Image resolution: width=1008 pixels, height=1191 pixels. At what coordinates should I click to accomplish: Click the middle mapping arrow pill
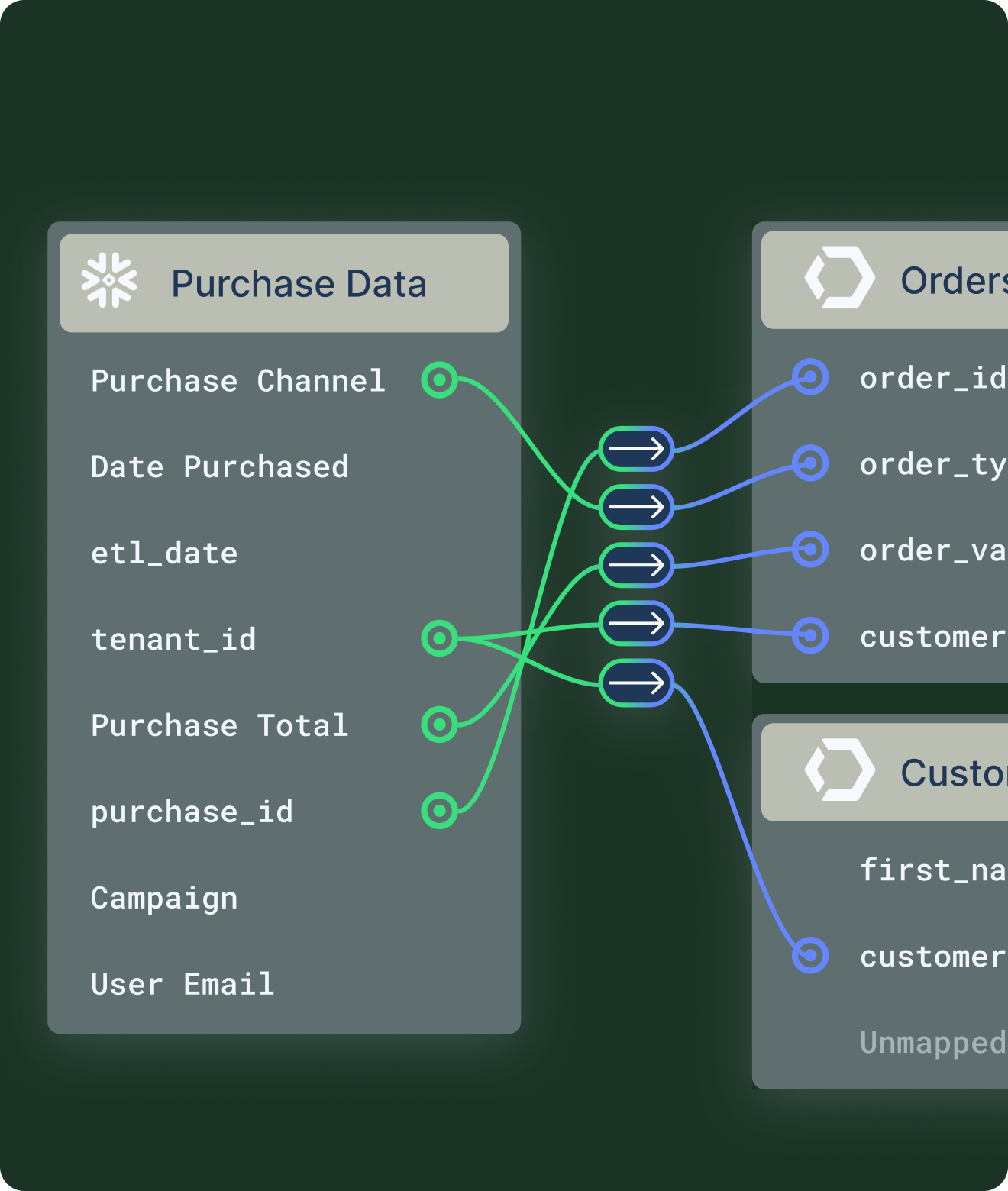point(636,565)
